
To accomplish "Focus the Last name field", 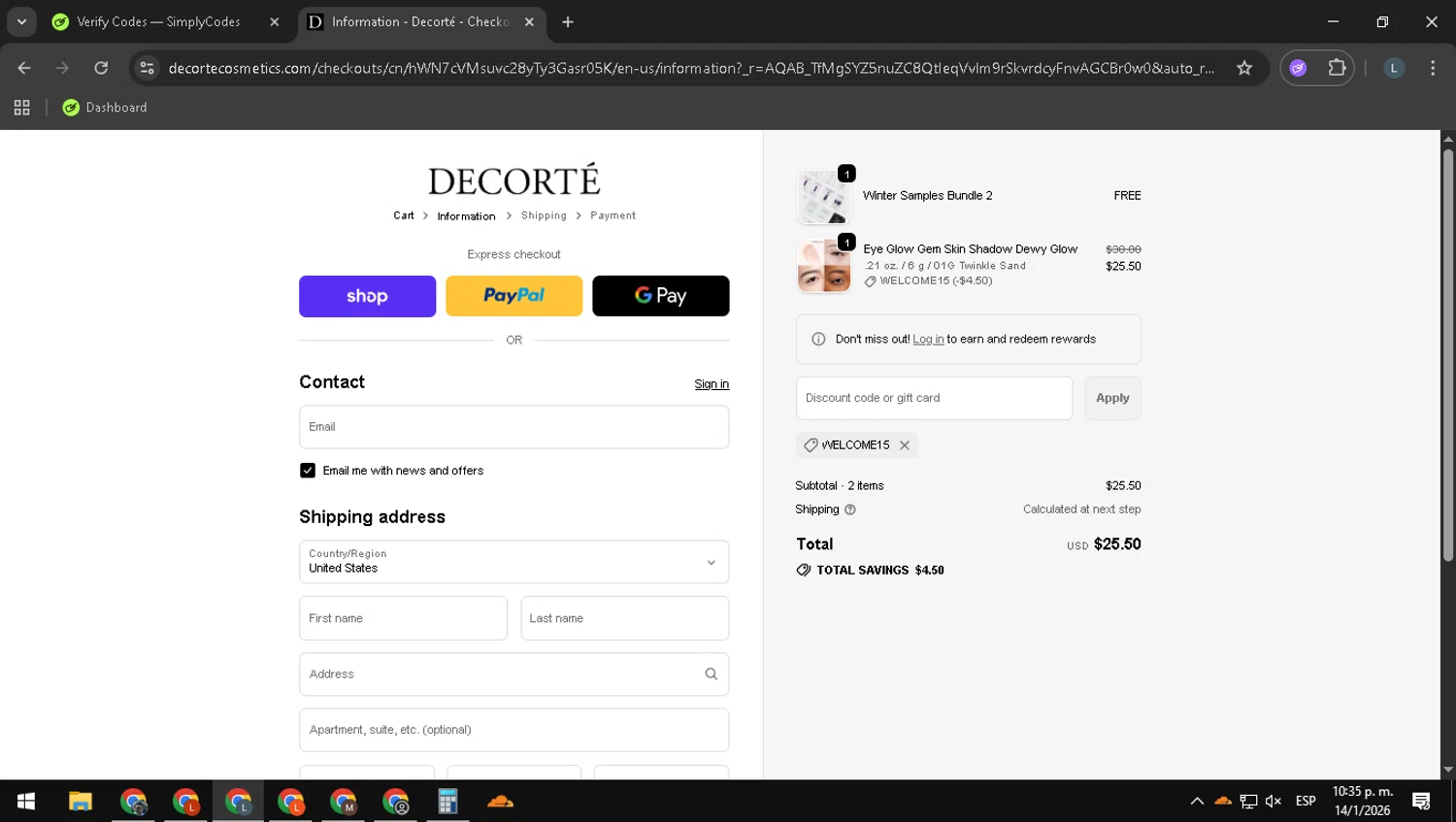I will click(x=624, y=618).
